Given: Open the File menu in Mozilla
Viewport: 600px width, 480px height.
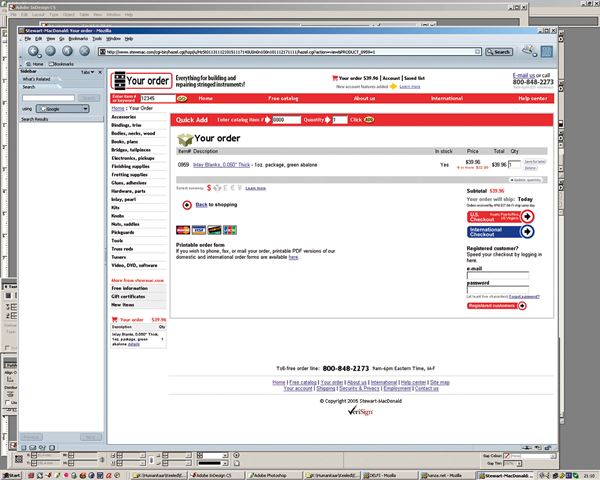Looking at the screenshot, I should pyautogui.click(x=28, y=39).
